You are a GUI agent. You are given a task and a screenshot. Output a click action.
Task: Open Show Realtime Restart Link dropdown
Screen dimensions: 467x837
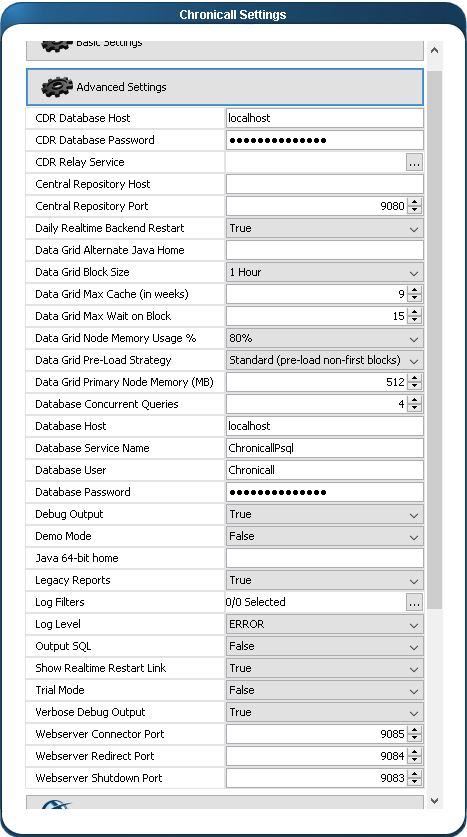pyautogui.click(x=324, y=668)
